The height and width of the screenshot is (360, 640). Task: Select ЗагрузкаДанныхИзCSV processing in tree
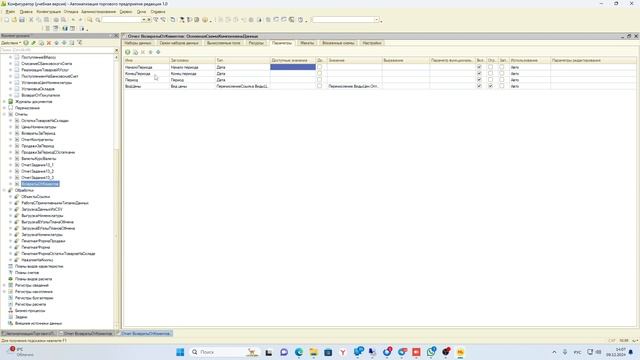point(42,209)
